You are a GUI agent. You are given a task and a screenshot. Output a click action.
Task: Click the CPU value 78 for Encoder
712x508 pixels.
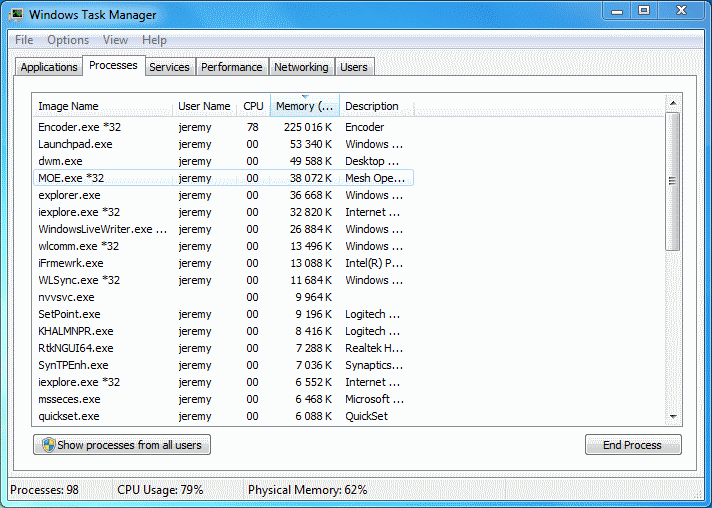[x=253, y=127]
